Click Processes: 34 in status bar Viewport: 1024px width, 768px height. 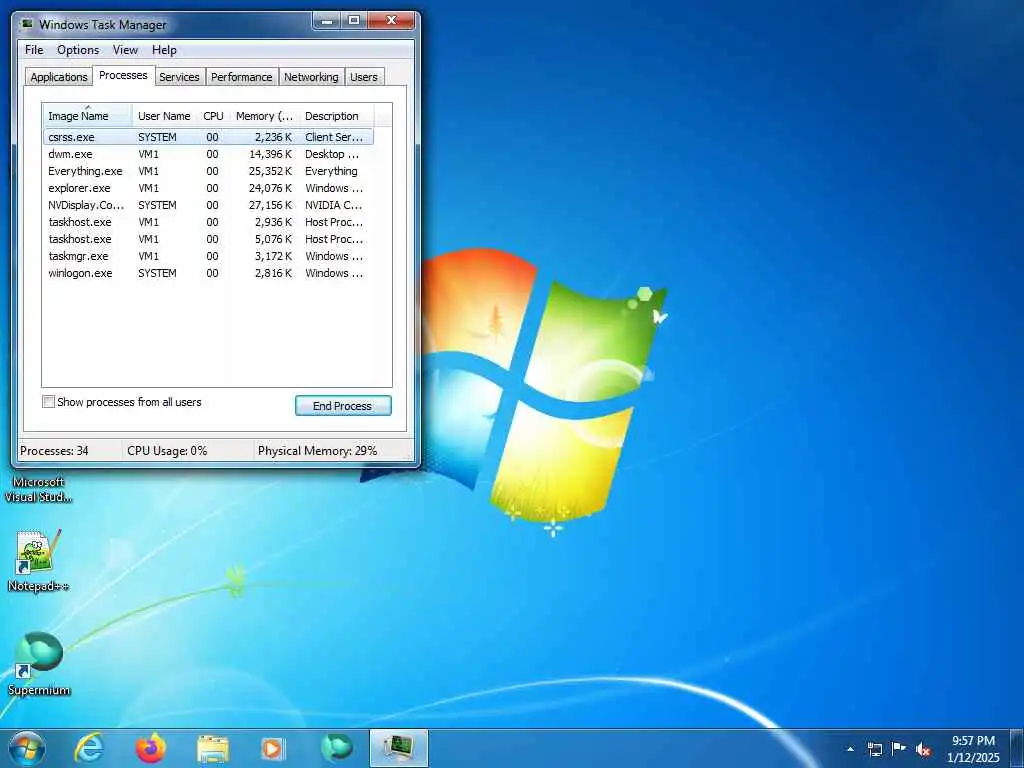point(54,451)
